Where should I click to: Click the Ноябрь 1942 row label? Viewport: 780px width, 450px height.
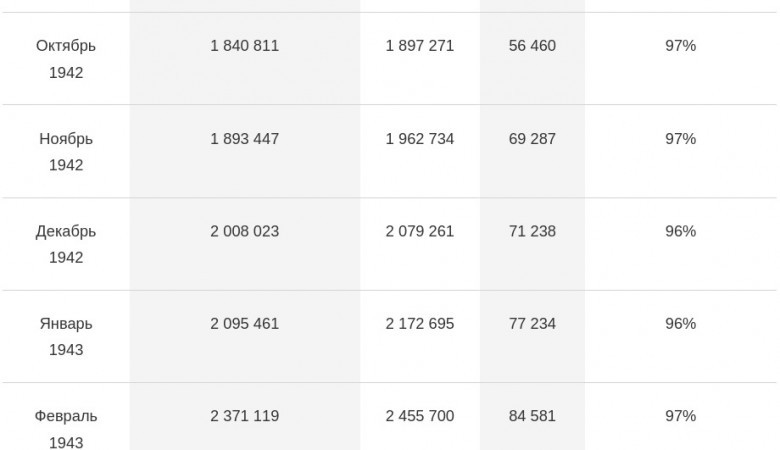(66, 152)
